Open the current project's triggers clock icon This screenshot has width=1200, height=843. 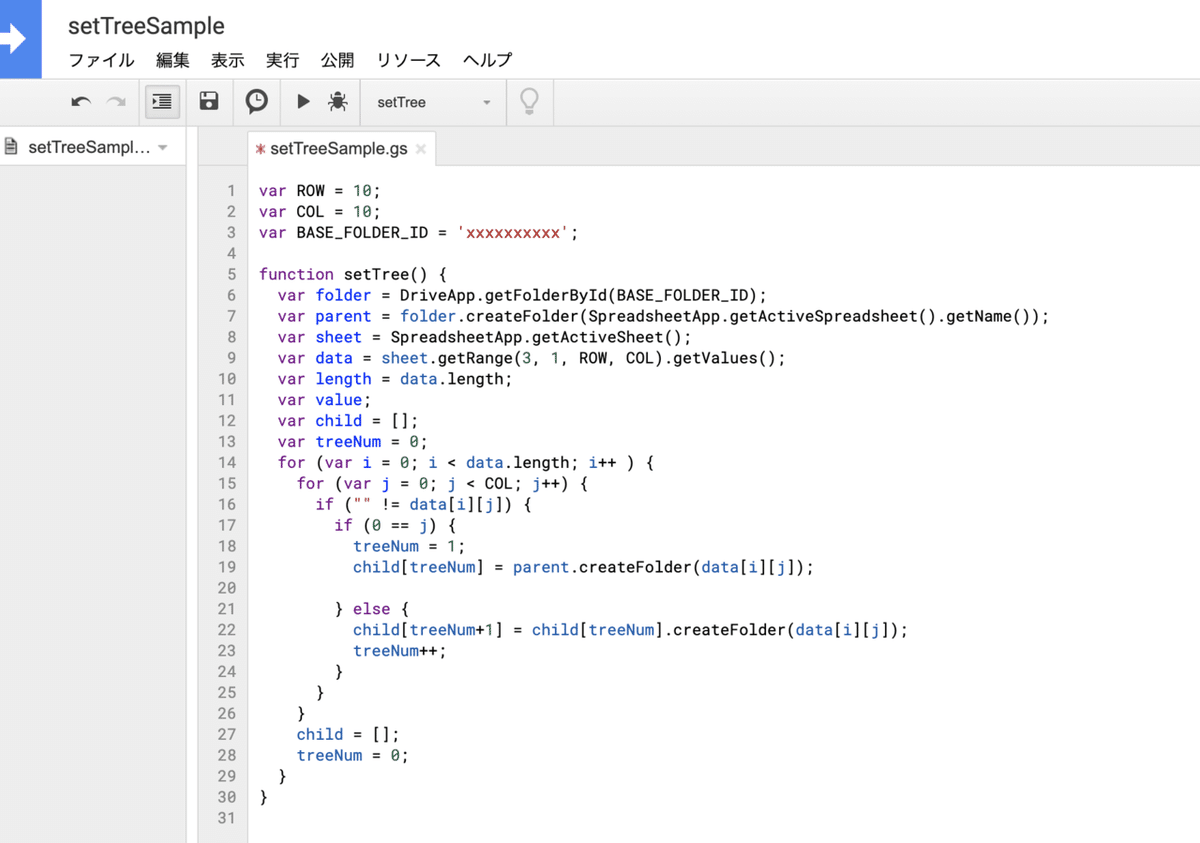coord(257,101)
